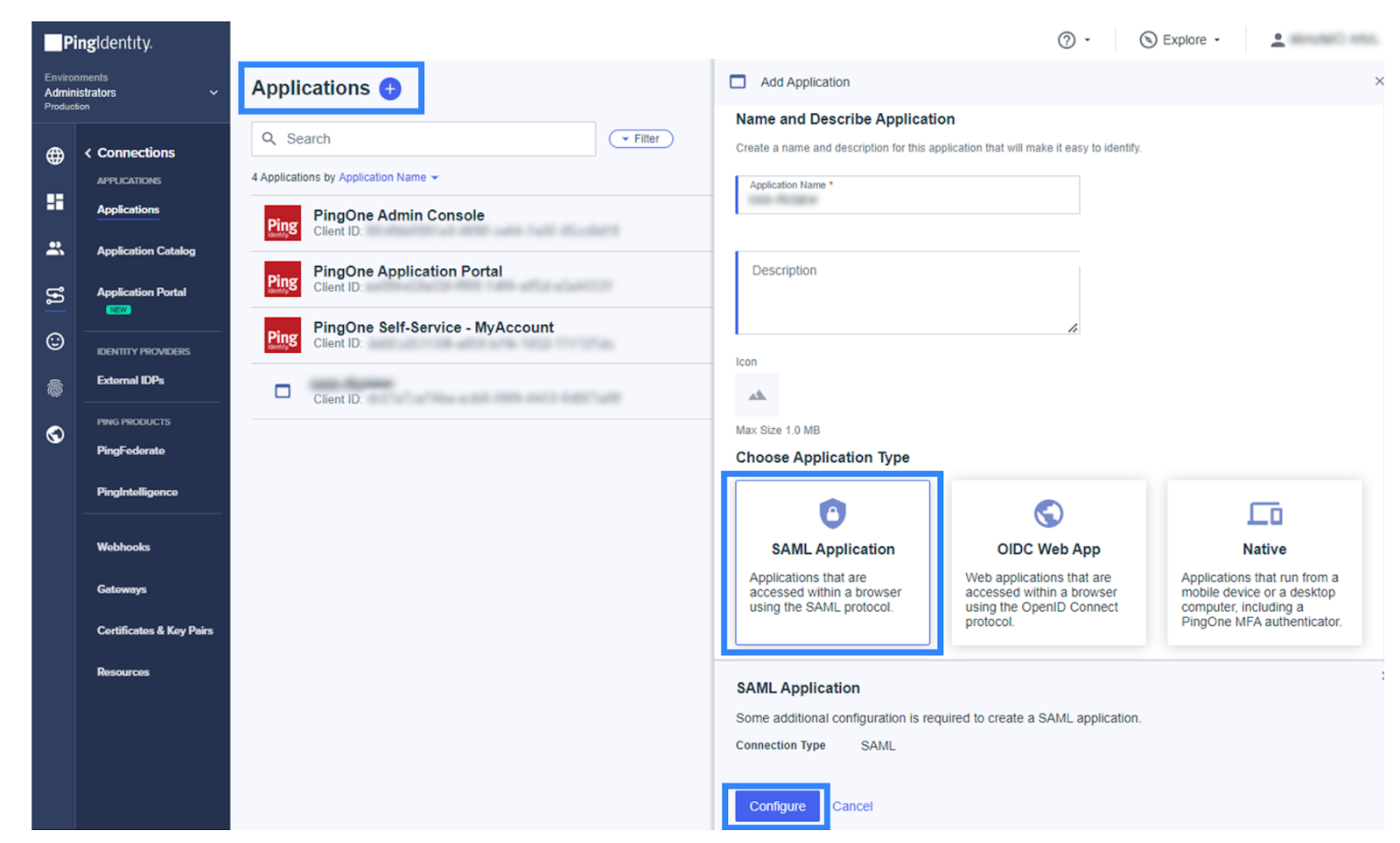Screen dimensions: 1400x843
Task: Open the Application Name sort dropdown
Action: [388, 178]
